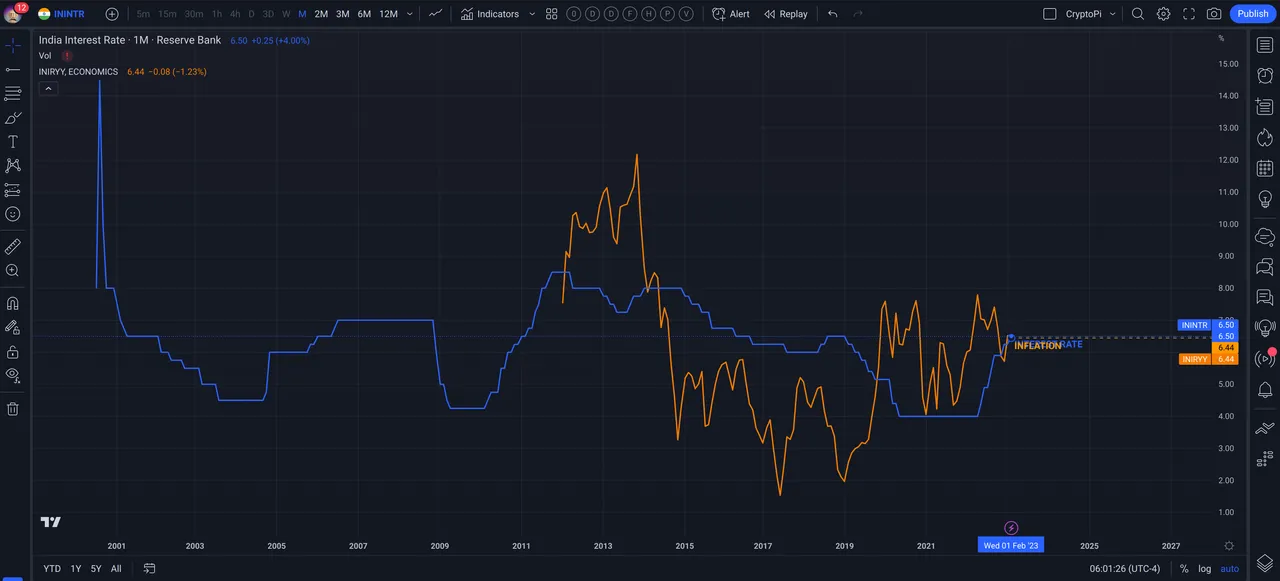Screen dimensions: 1280x581
Task: Open the hotlists flame panel
Action: coord(1265,137)
